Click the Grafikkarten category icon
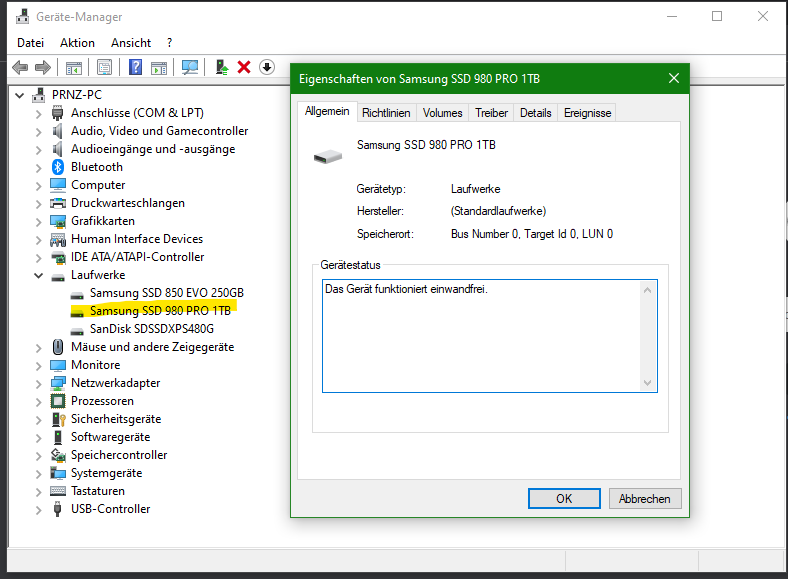 (58, 221)
